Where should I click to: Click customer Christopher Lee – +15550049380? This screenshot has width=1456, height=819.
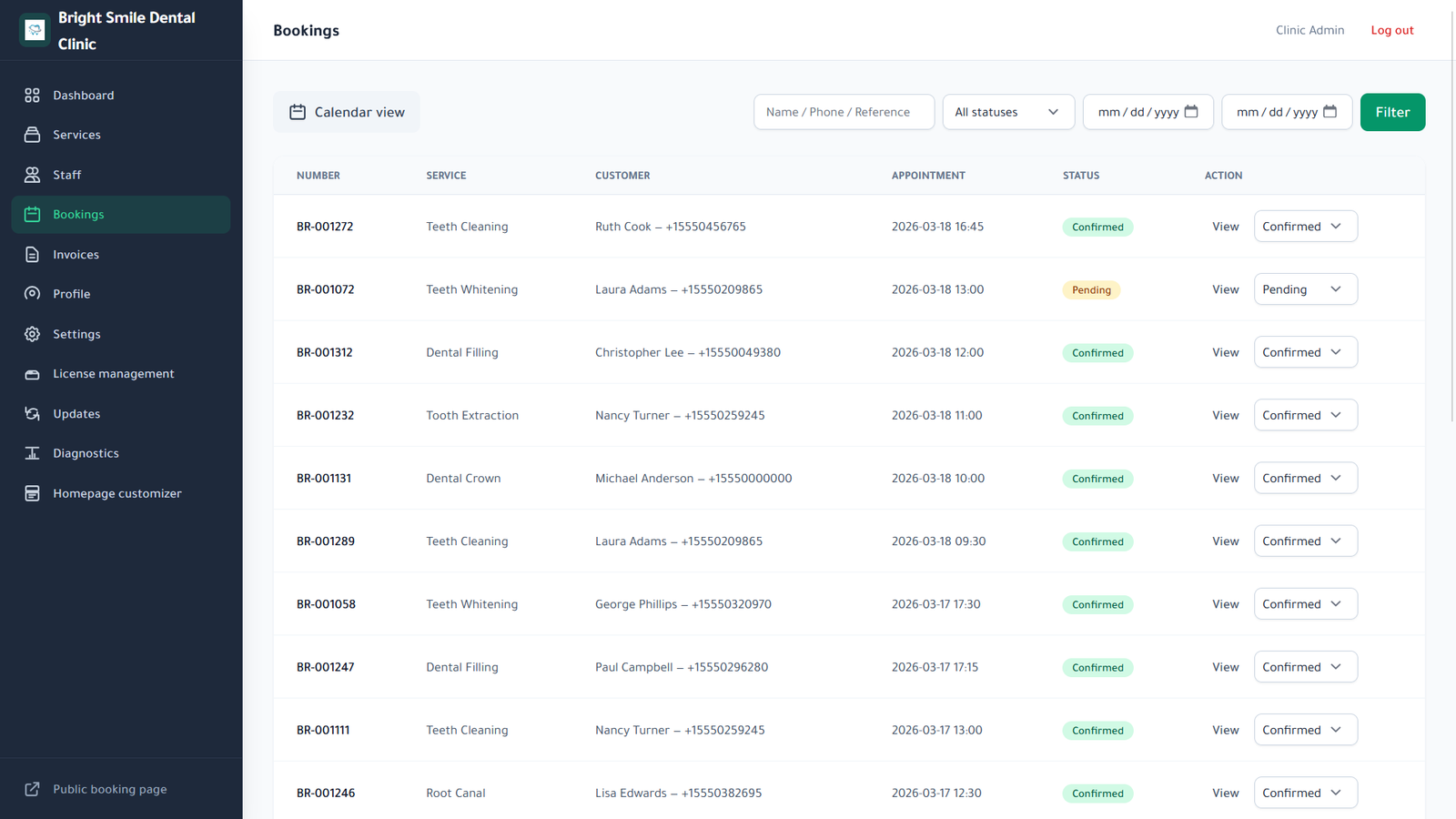click(x=688, y=352)
